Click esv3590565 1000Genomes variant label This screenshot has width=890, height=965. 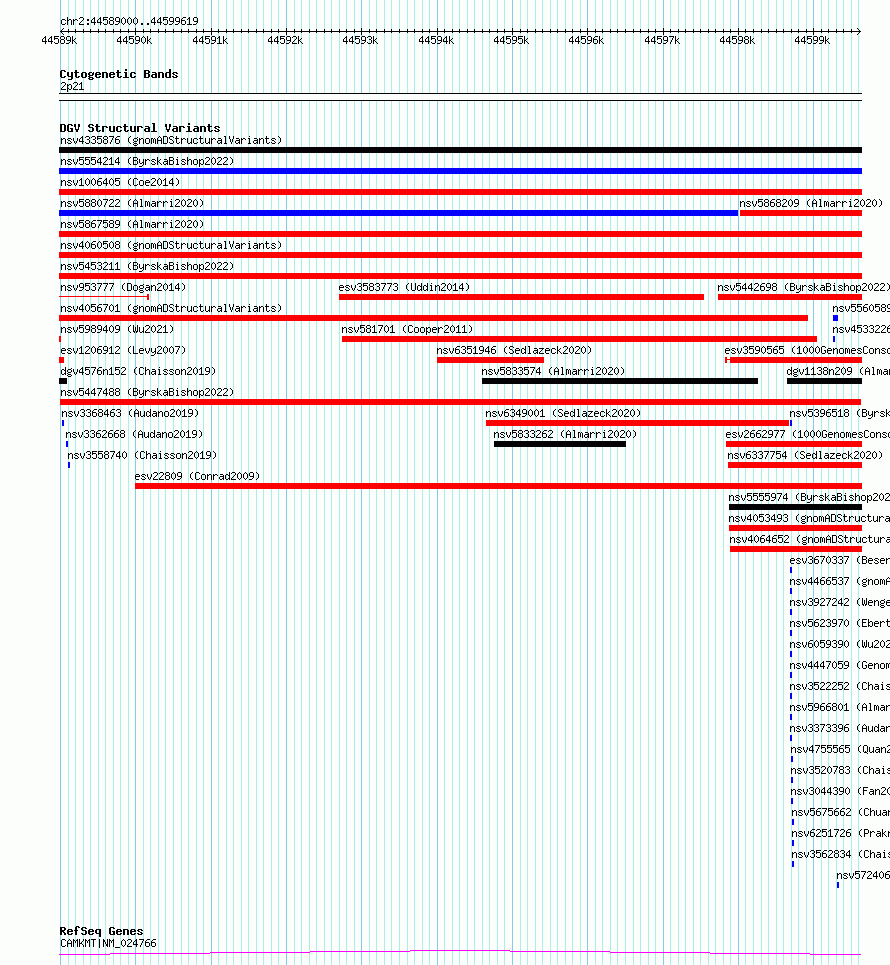coord(807,350)
